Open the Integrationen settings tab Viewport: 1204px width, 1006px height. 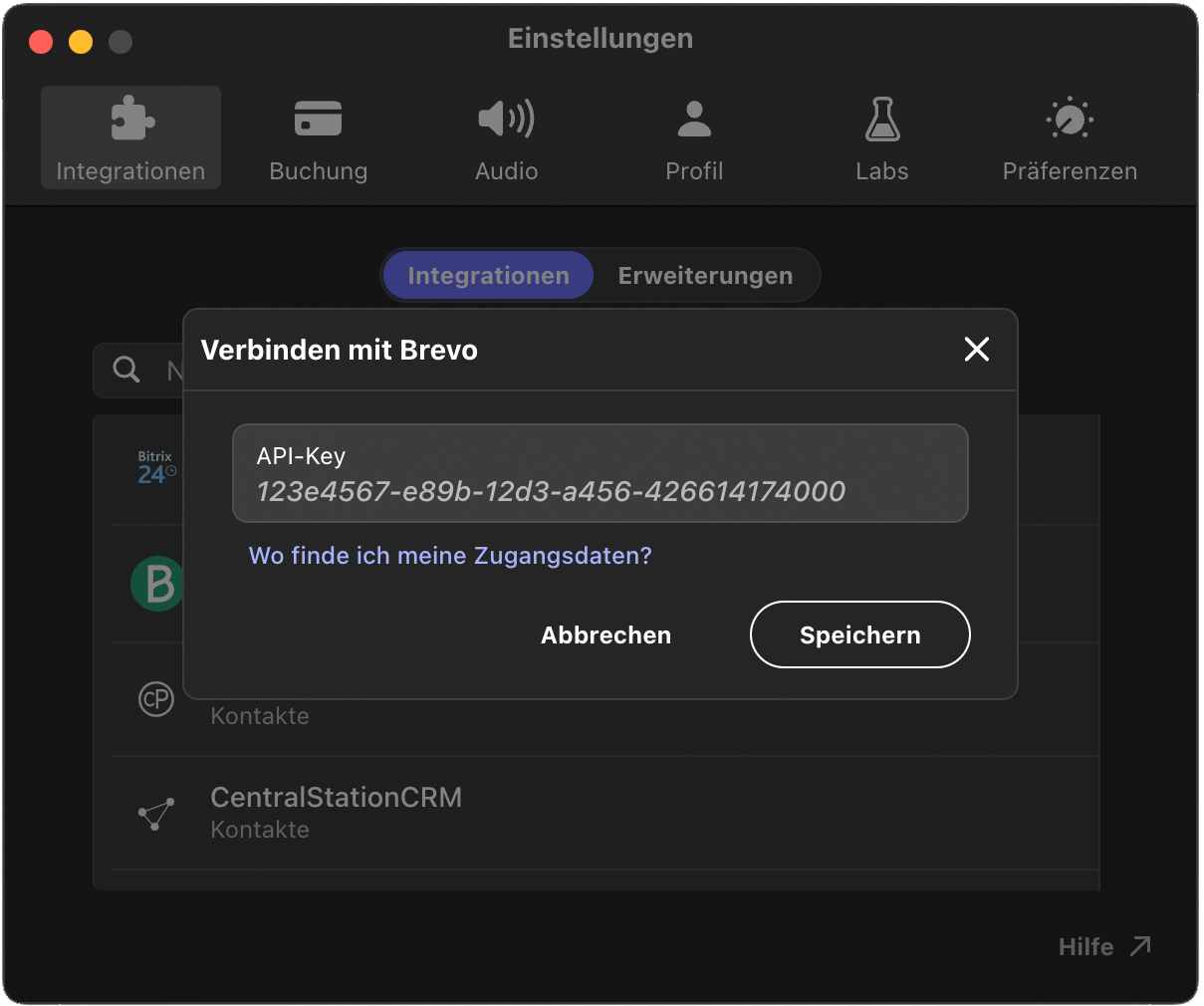click(x=130, y=137)
